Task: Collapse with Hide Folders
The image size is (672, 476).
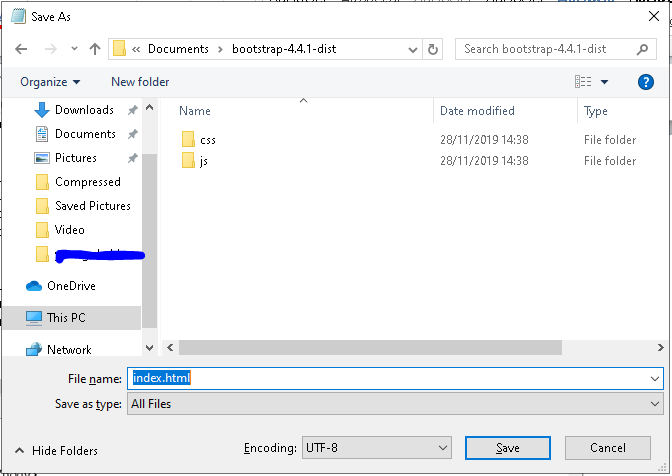Action: coord(56,451)
